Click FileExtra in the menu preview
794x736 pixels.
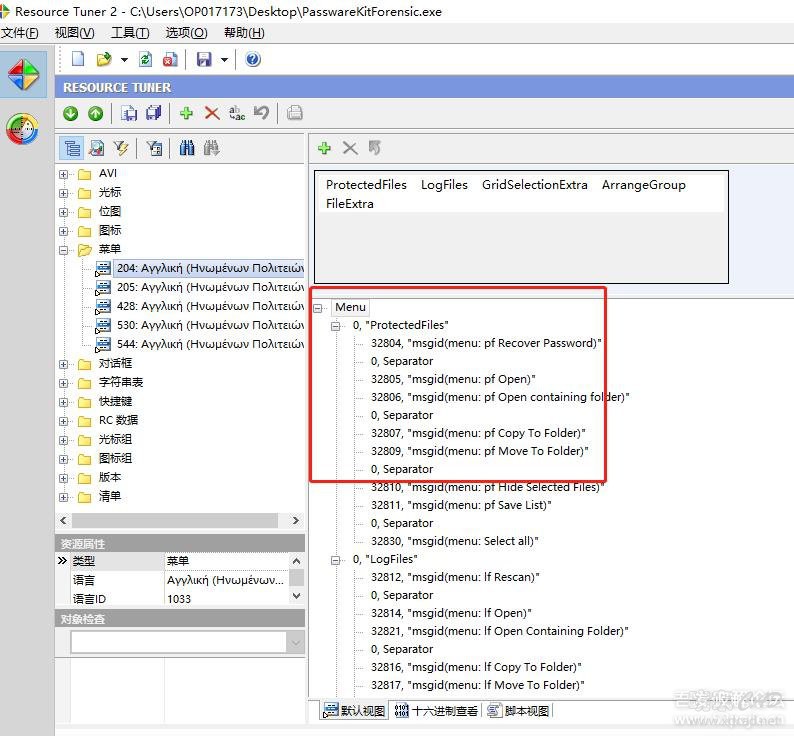click(349, 204)
